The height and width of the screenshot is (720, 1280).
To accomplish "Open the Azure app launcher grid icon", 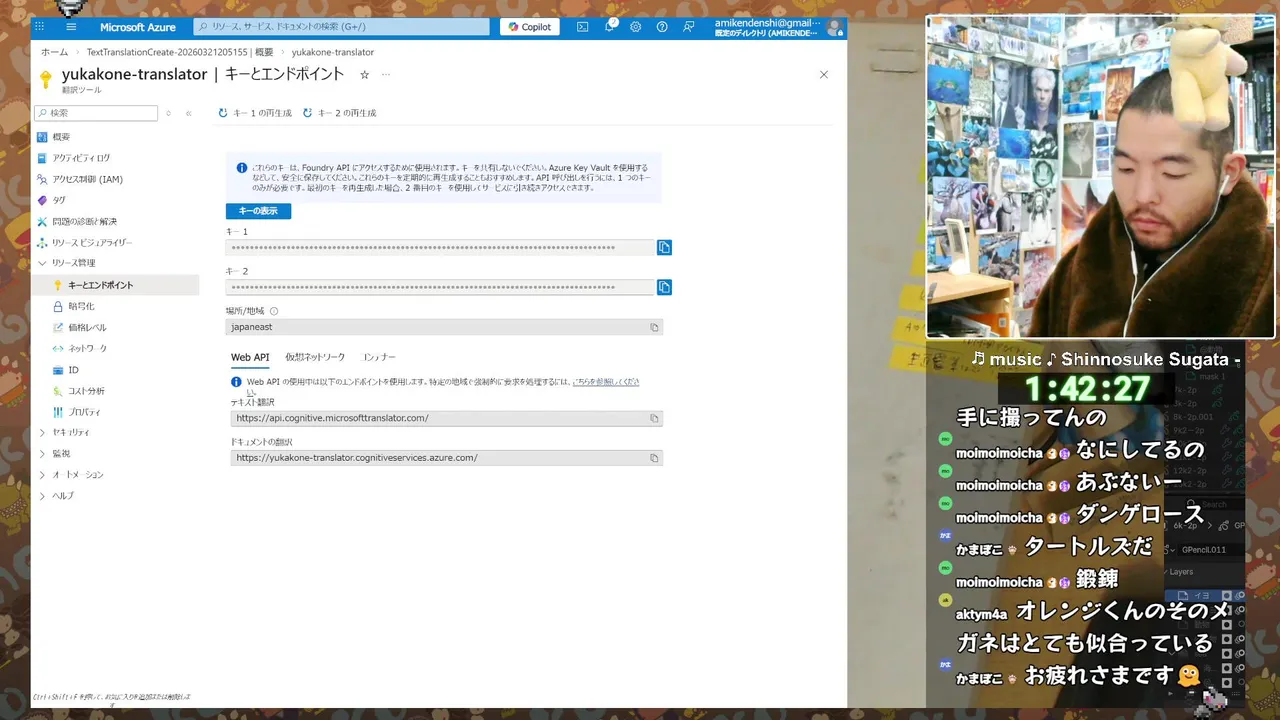I will [x=40, y=27].
